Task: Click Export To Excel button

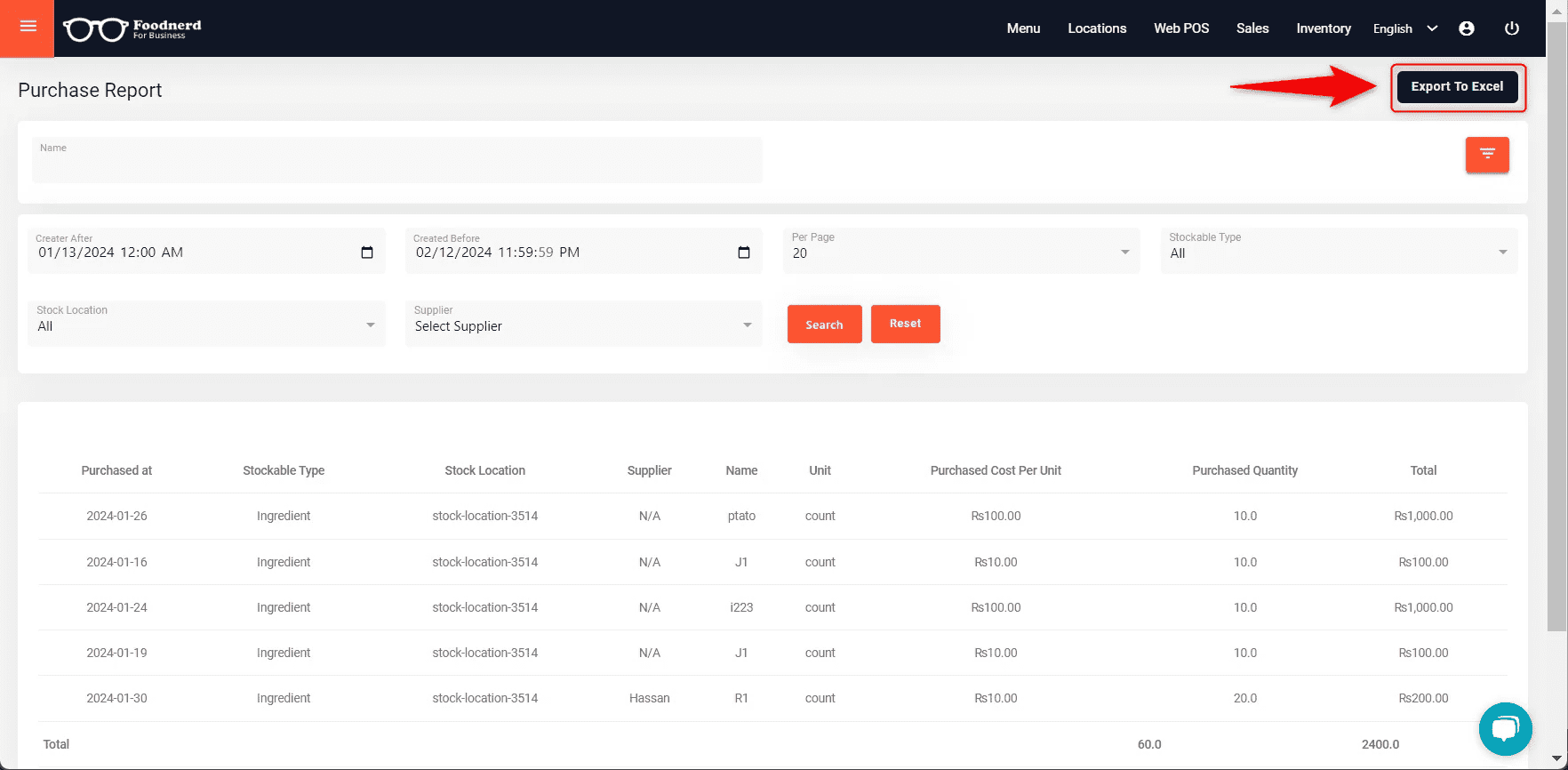Action: coord(1458,87)
